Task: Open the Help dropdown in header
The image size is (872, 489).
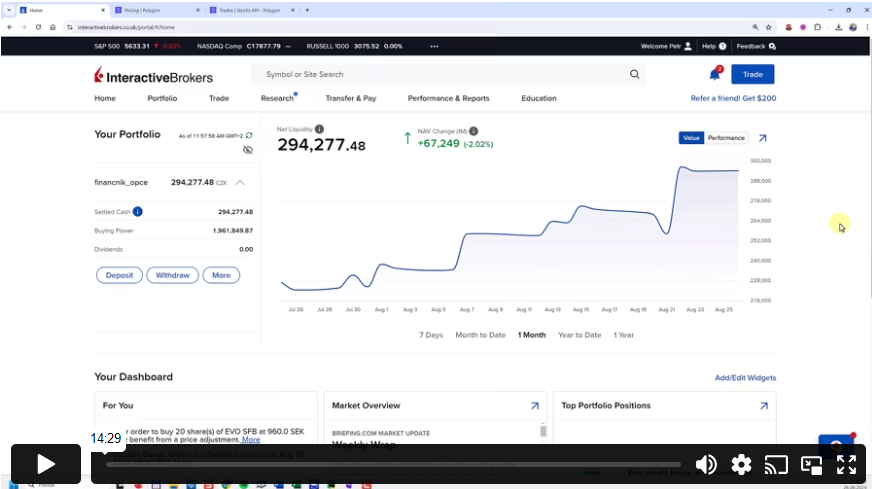Action: (x=711, y=46)
